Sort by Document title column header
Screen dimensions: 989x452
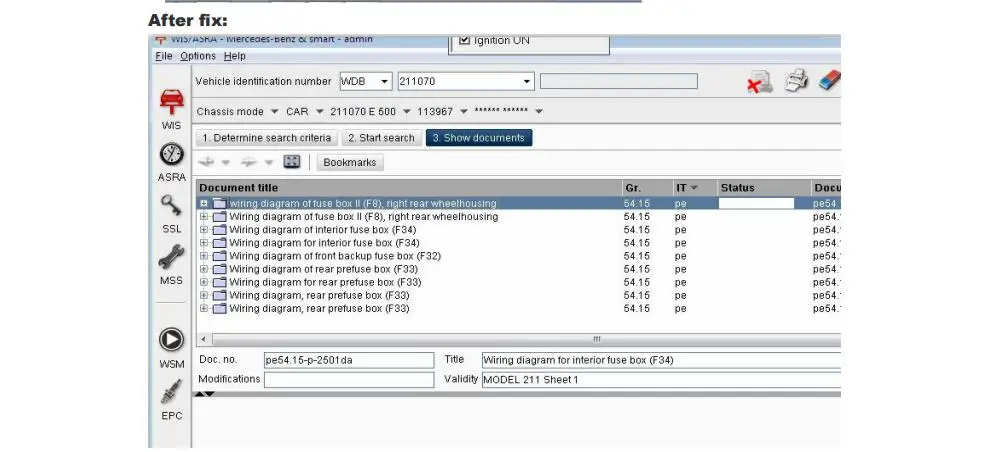pyautogui.click(x=409, y=188)
